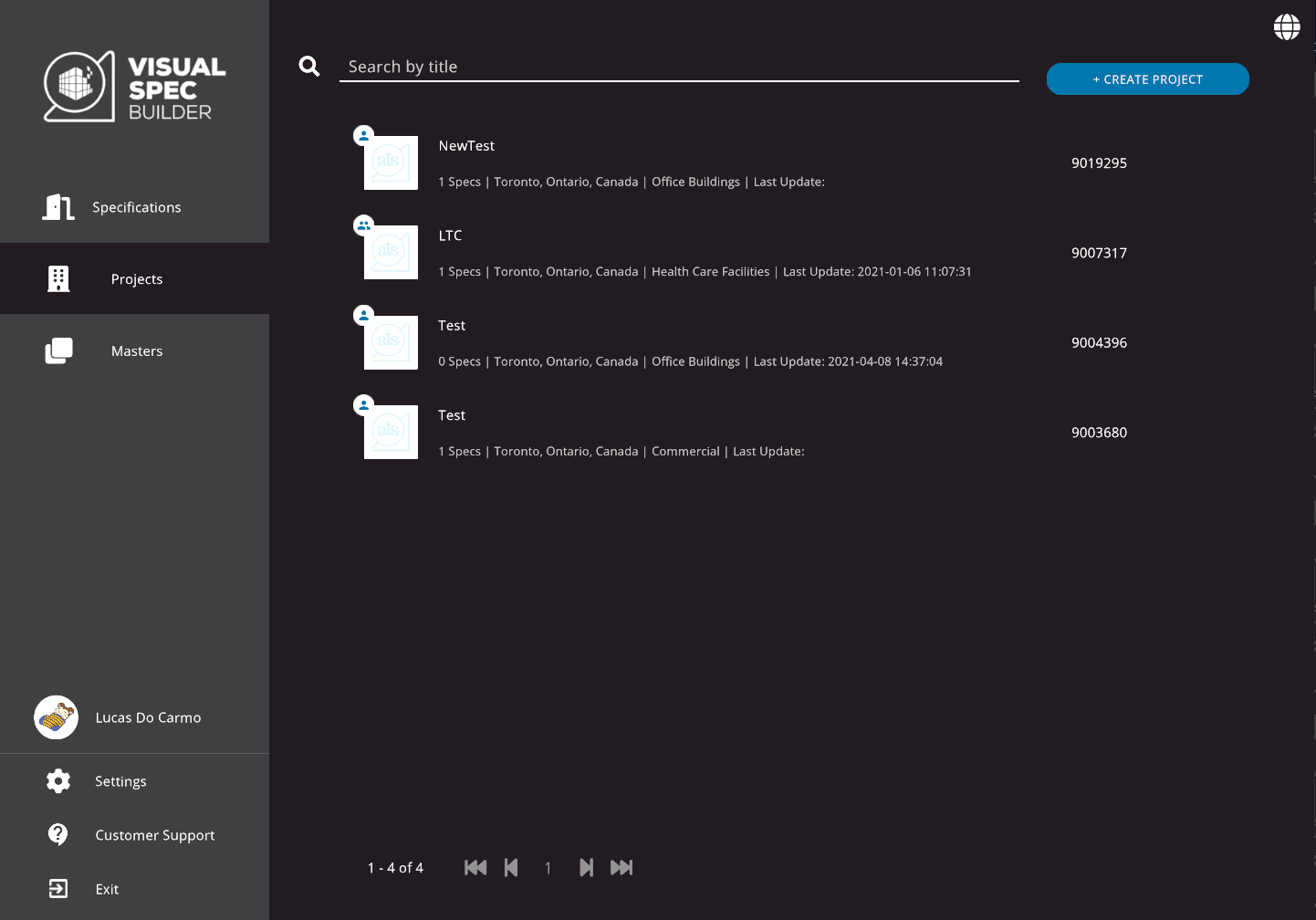Open the Specifications section

[135, 207]
